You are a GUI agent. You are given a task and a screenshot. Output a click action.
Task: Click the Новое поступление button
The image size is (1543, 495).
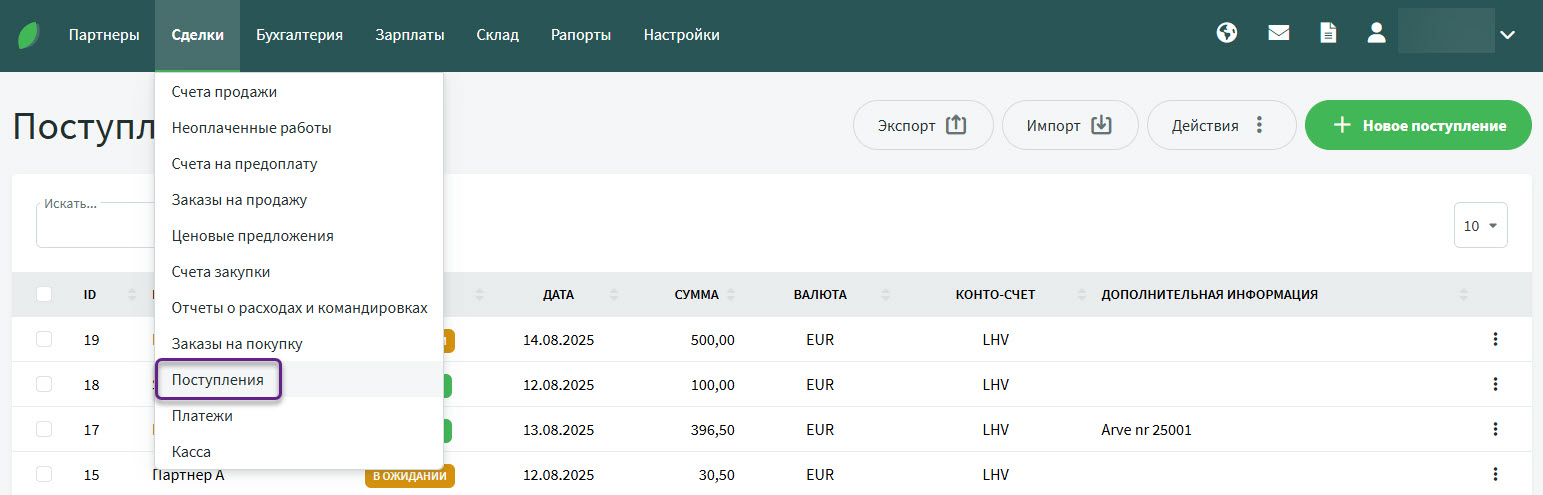(x=1418, y=126)
